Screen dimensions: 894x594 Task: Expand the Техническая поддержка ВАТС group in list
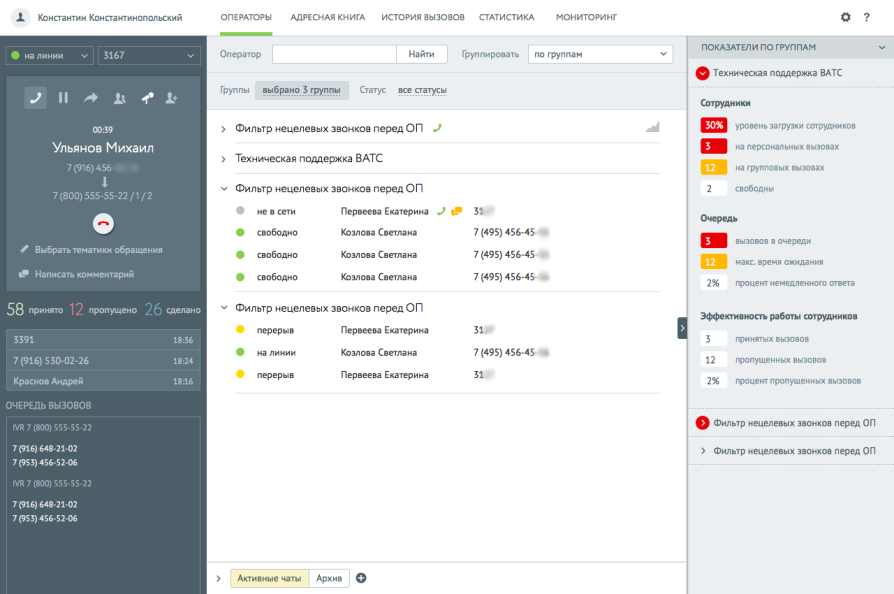(x=224, y=159)
